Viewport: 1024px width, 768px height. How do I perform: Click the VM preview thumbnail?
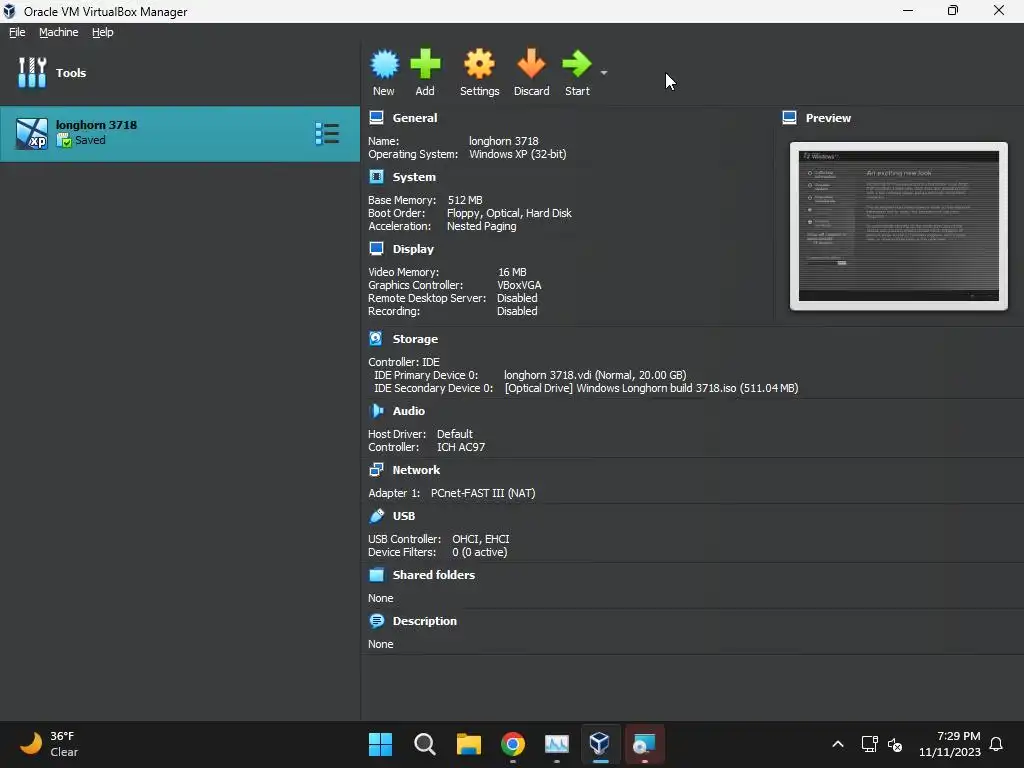pos(899,226)
